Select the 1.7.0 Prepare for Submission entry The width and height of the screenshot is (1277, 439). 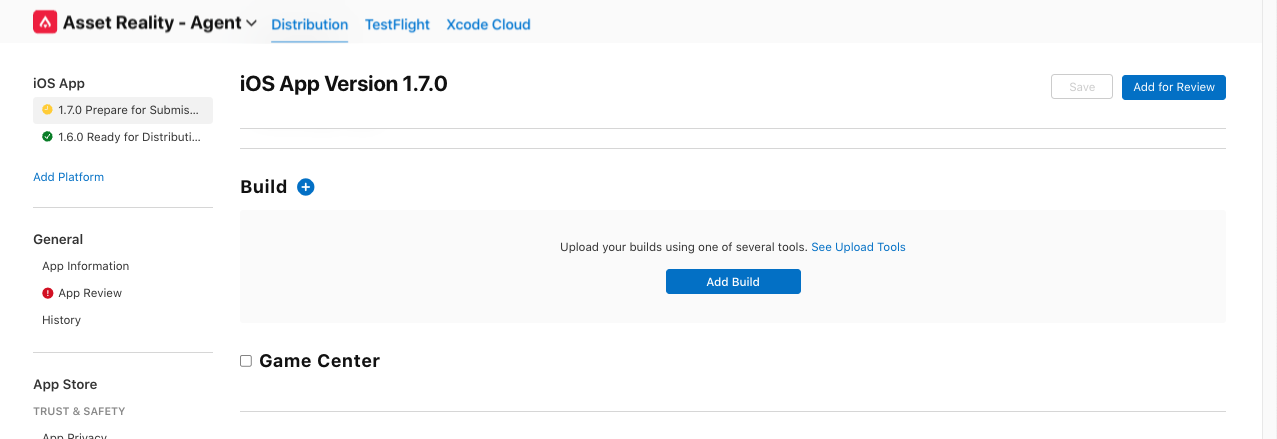click(x=129, y=110)
